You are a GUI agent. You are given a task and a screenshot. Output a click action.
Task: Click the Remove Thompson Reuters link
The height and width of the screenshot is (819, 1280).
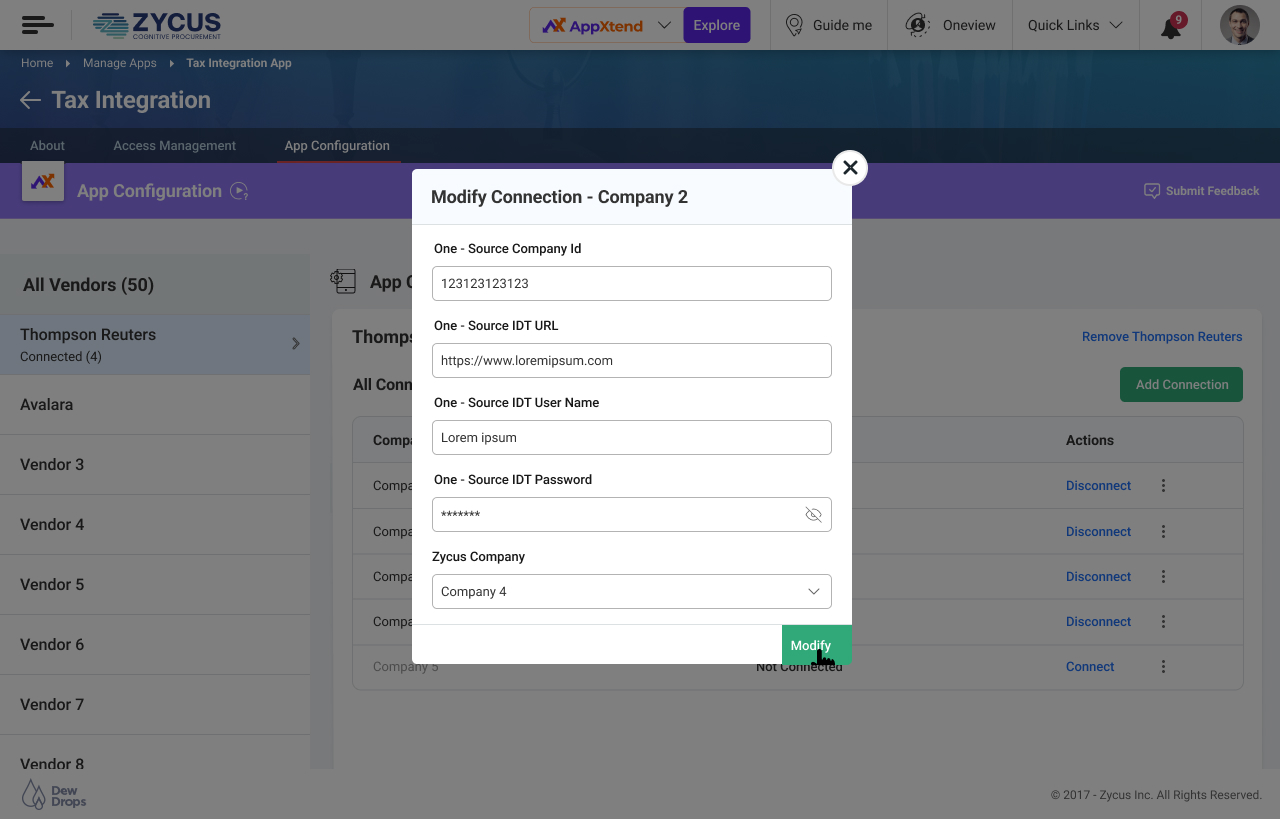[1162, 337]
